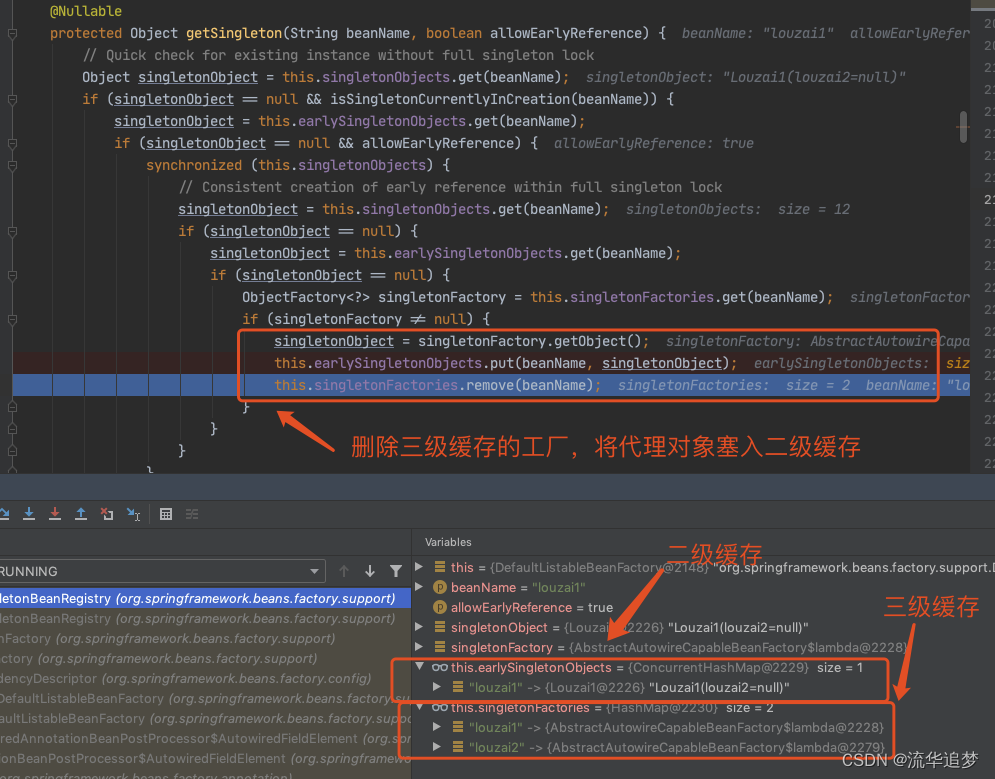
Task: Click the Drop Frame icon
Action: pyautogui.click(x=107, y=514)
